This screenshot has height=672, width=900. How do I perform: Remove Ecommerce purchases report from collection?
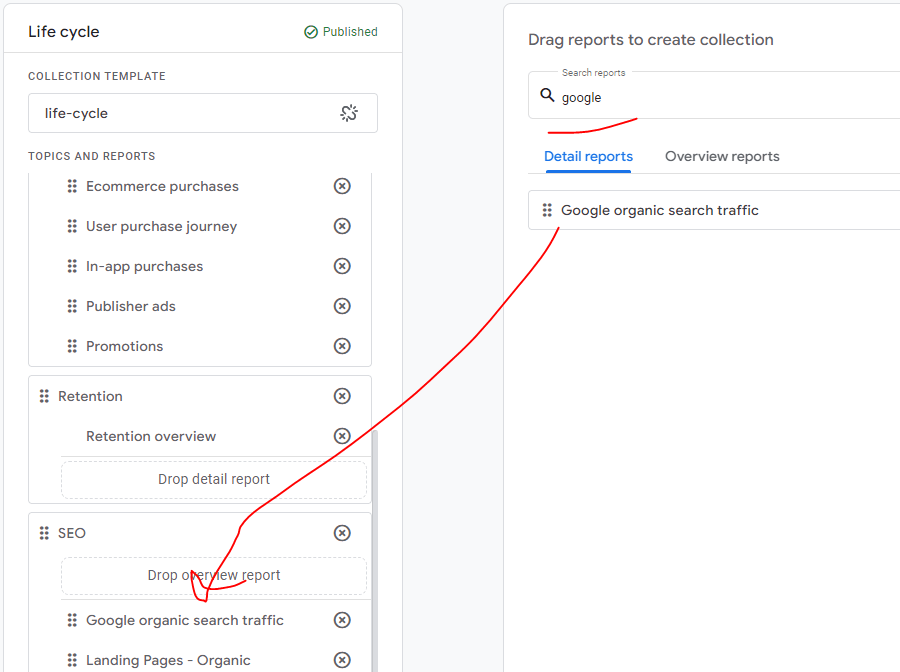coord(342,186)
